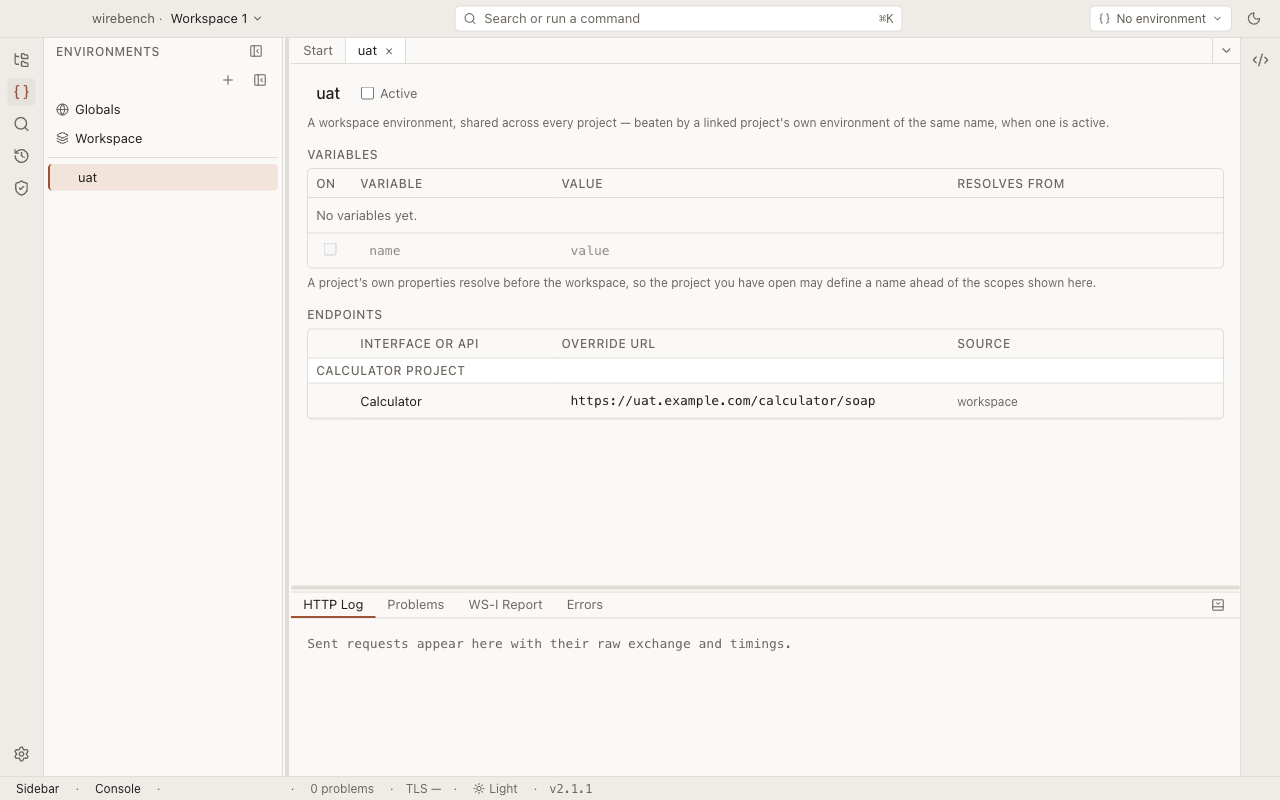
Task: Click the variable name input field
Action: pyautogui.click(x=458, y=251)
